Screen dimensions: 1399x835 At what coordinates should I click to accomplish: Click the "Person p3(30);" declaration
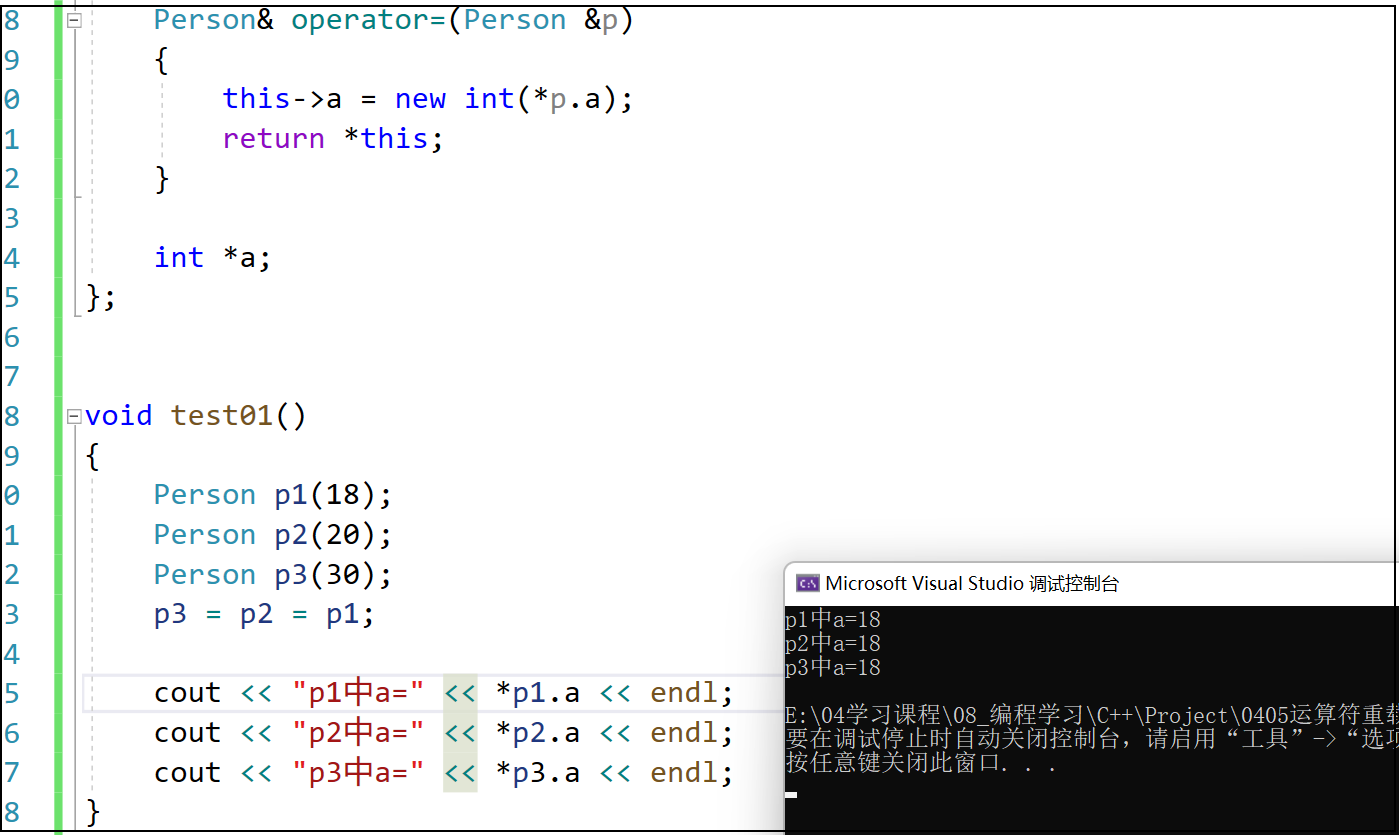click(x=272, y=575)
